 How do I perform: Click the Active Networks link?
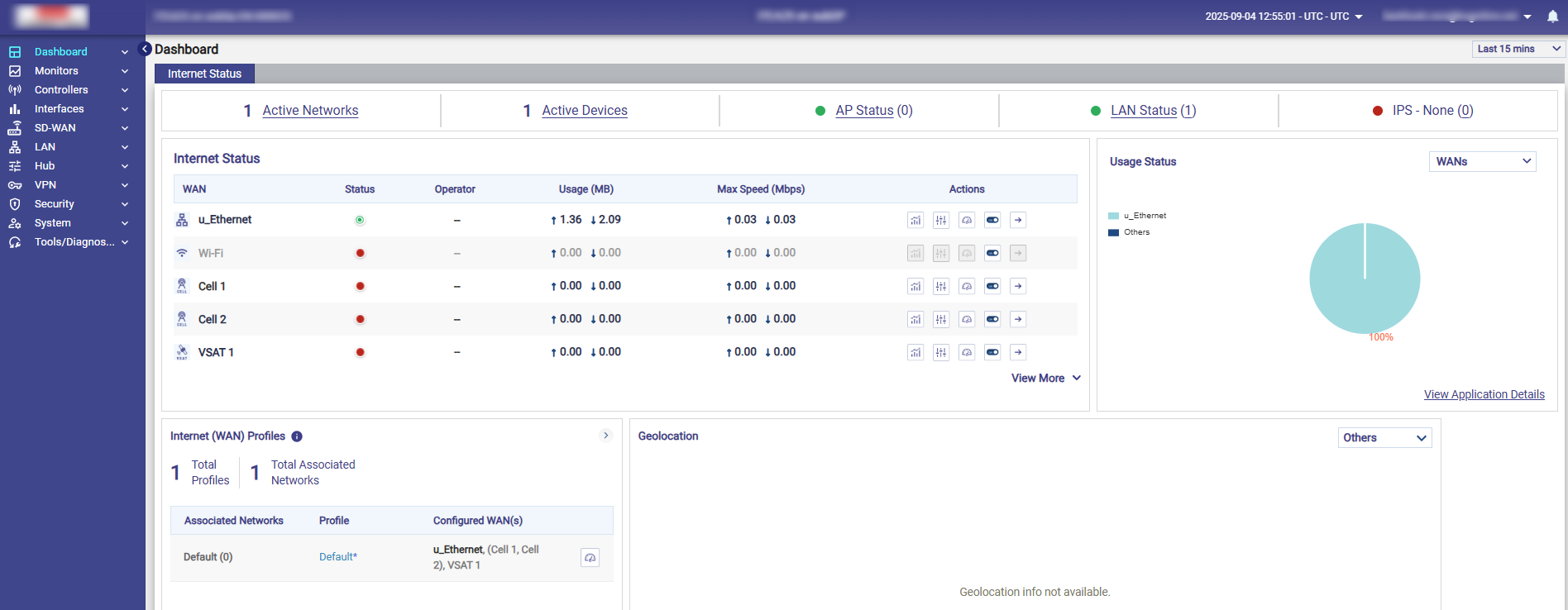point(310,111)
